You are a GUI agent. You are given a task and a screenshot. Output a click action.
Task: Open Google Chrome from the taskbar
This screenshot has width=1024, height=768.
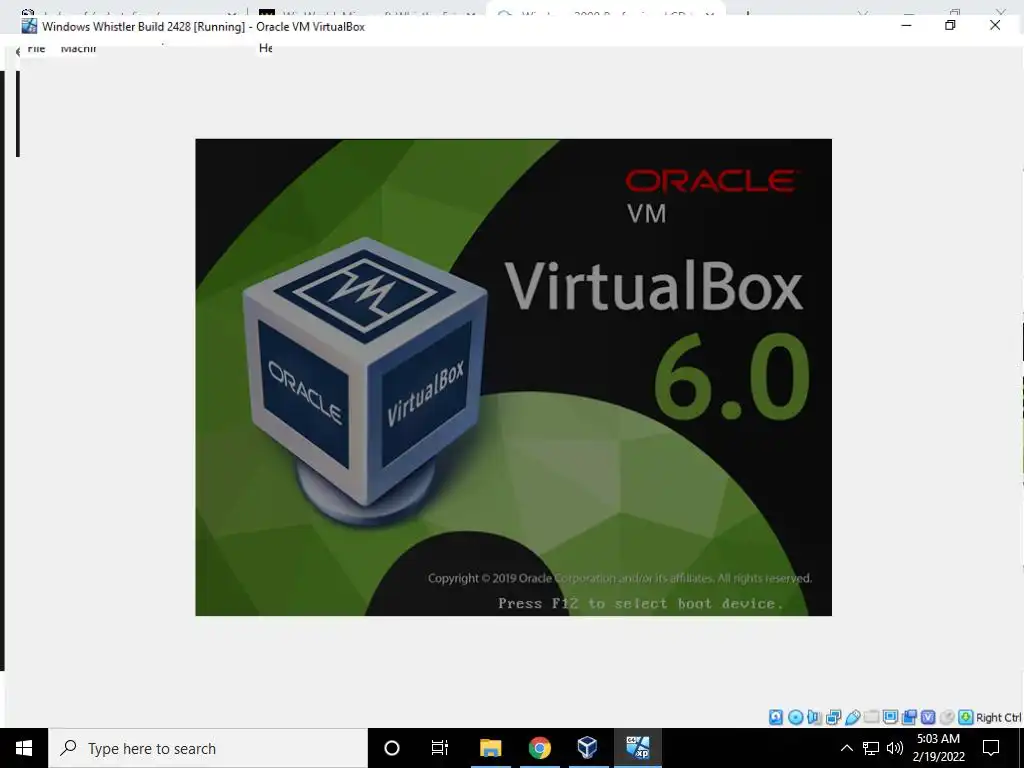tap(539, 748)
